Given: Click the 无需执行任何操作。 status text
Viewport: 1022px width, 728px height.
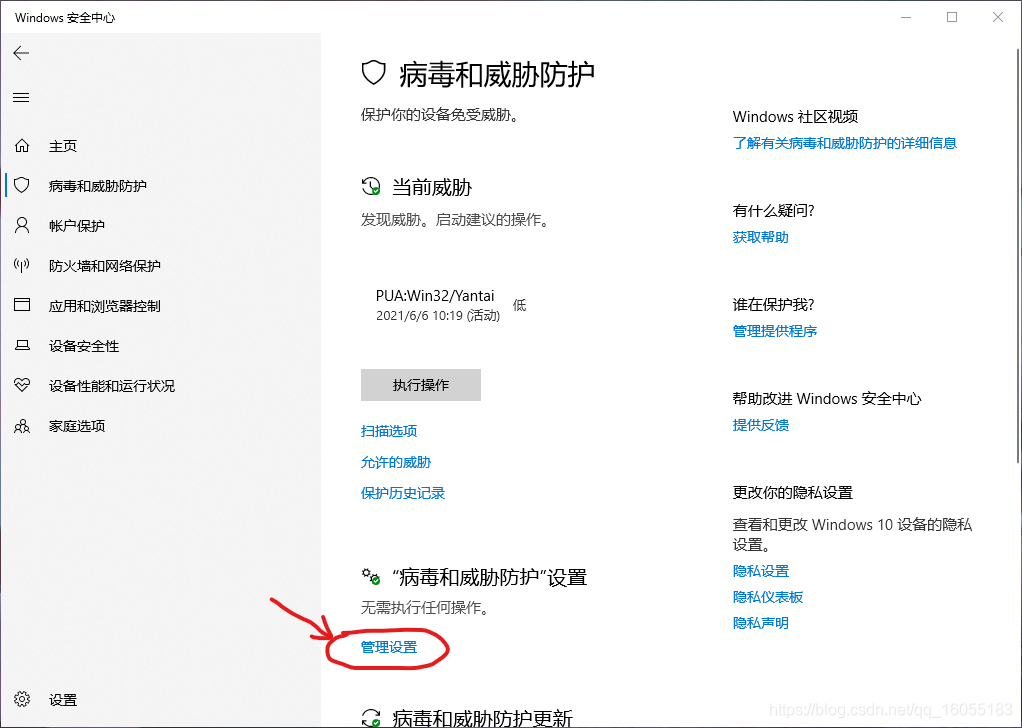Looking at the screenshot, I should (425, 607).
